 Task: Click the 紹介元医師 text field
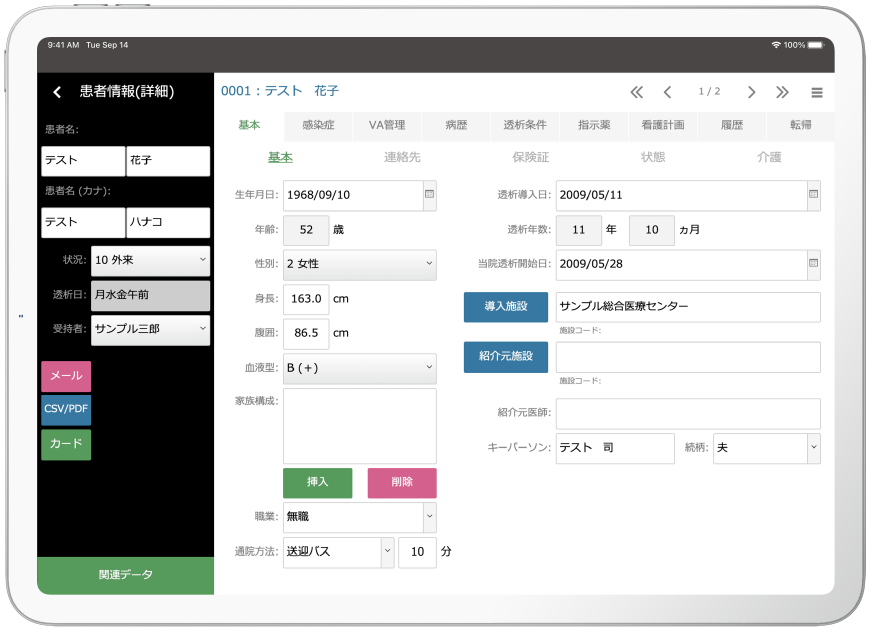tap(688, 413)
